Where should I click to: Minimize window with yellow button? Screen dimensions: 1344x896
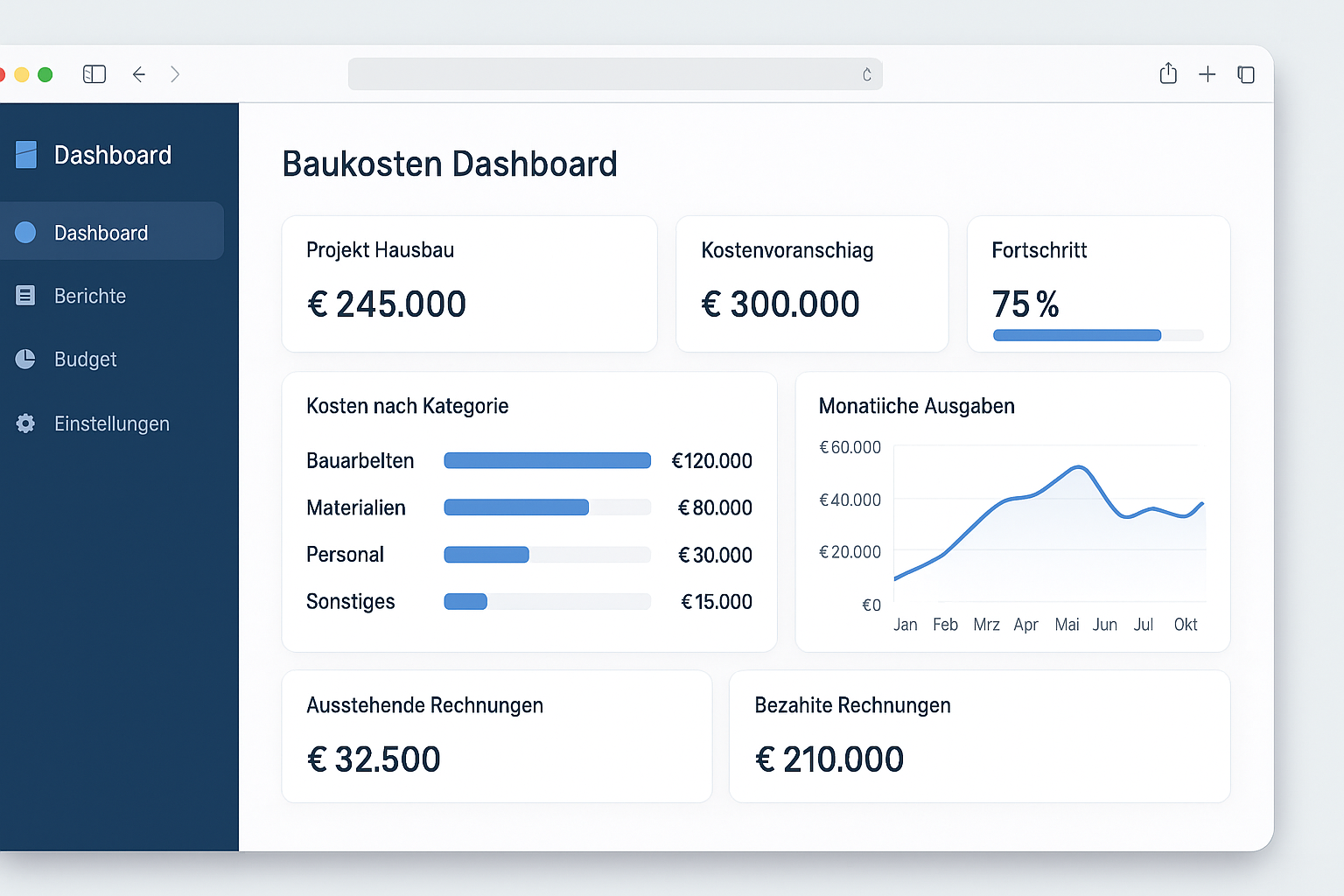[x=22, y=74]
